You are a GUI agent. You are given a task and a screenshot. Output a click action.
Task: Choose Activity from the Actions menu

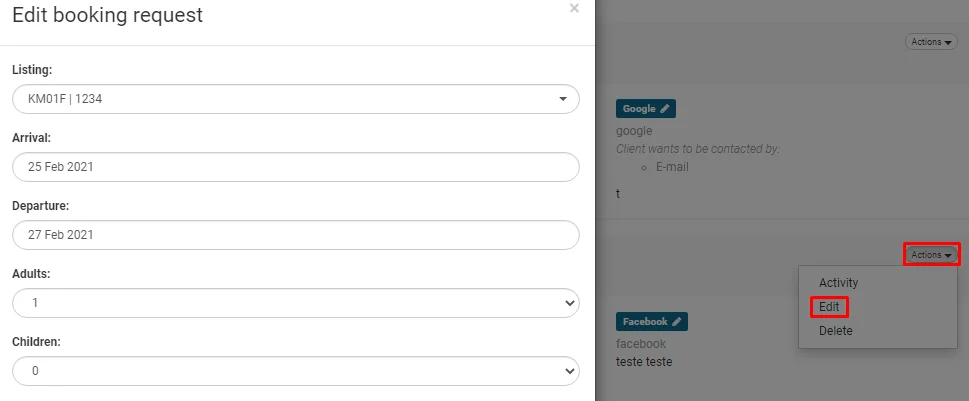click(838, 283)
